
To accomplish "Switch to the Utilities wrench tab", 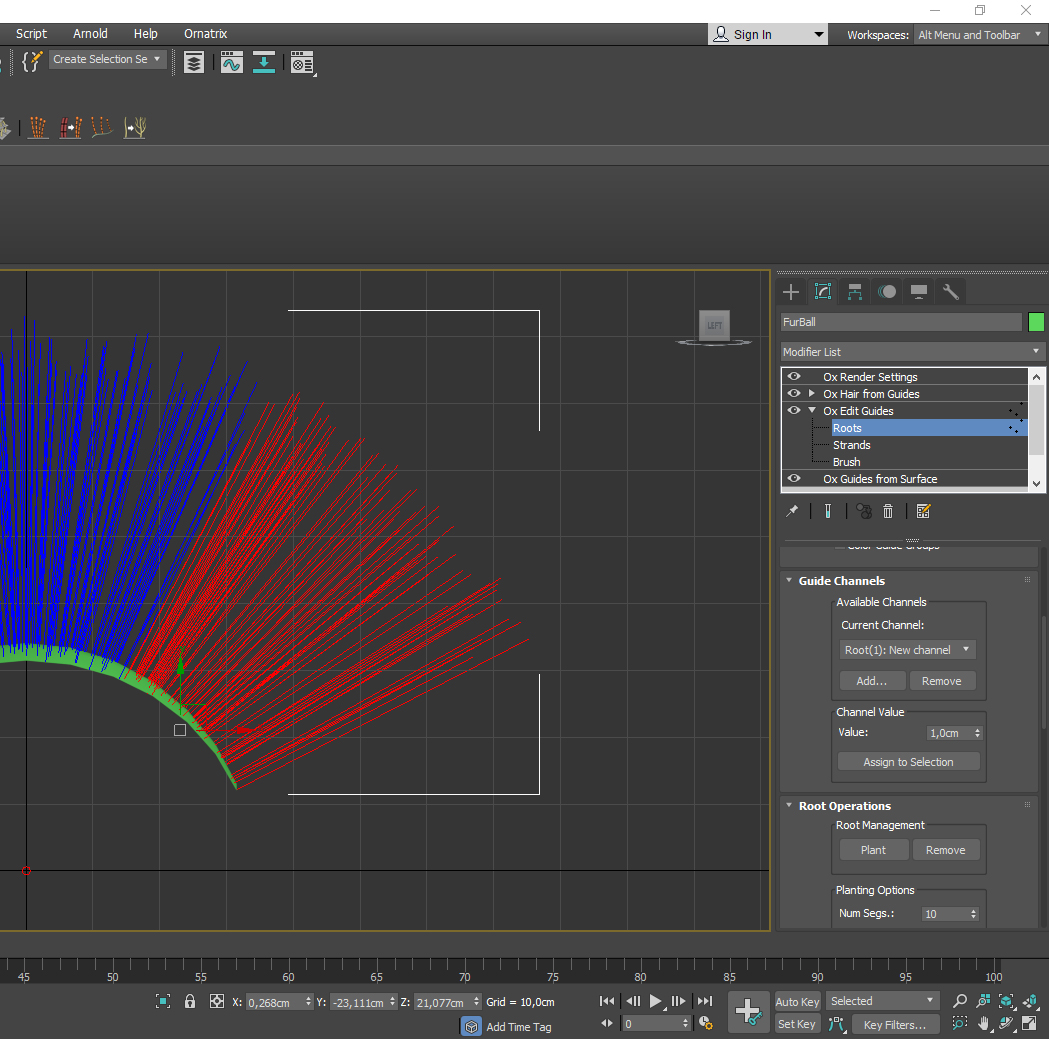I will coord(951,292).
